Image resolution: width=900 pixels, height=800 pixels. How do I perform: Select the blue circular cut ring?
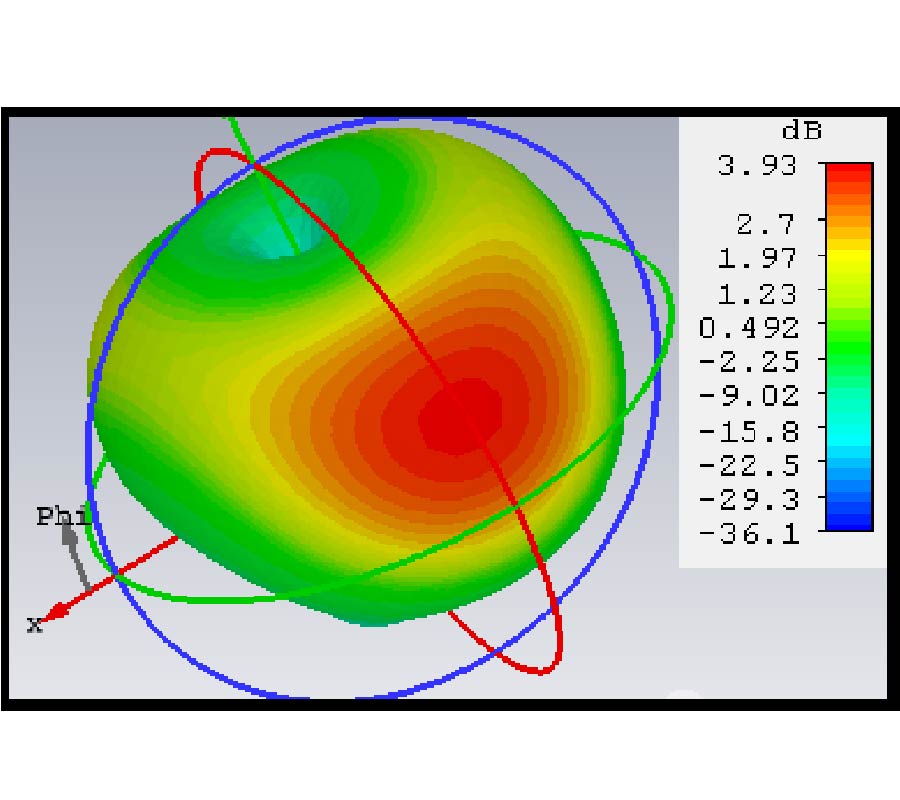pos(655,400)
